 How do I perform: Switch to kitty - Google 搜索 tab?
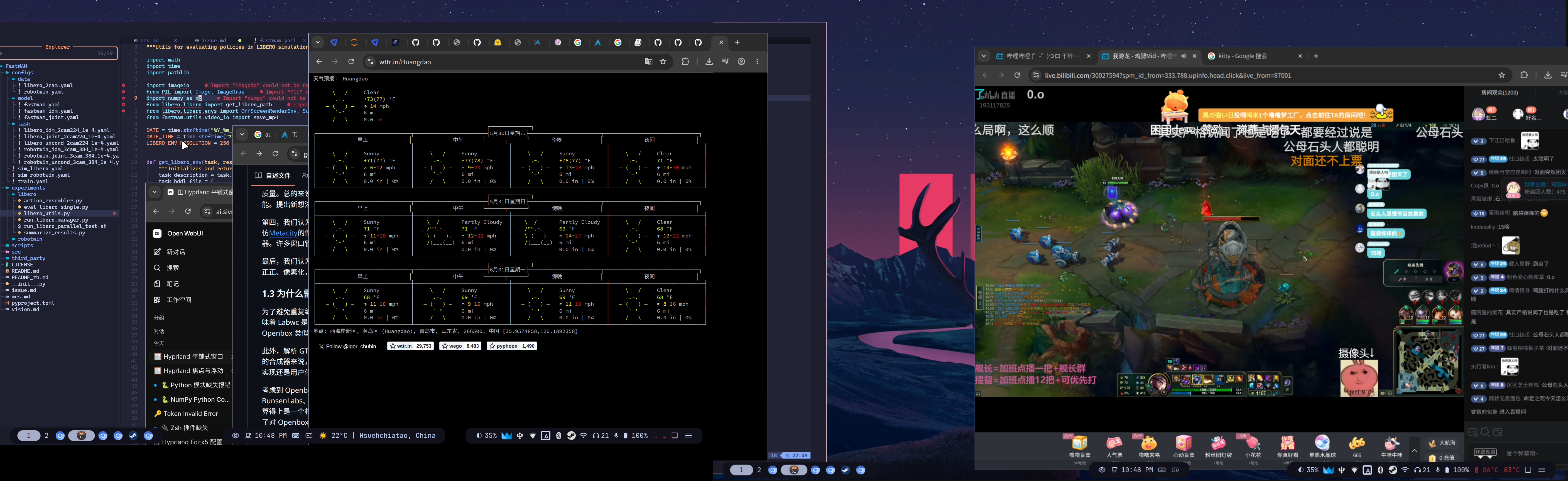[x=1254, y=56]
